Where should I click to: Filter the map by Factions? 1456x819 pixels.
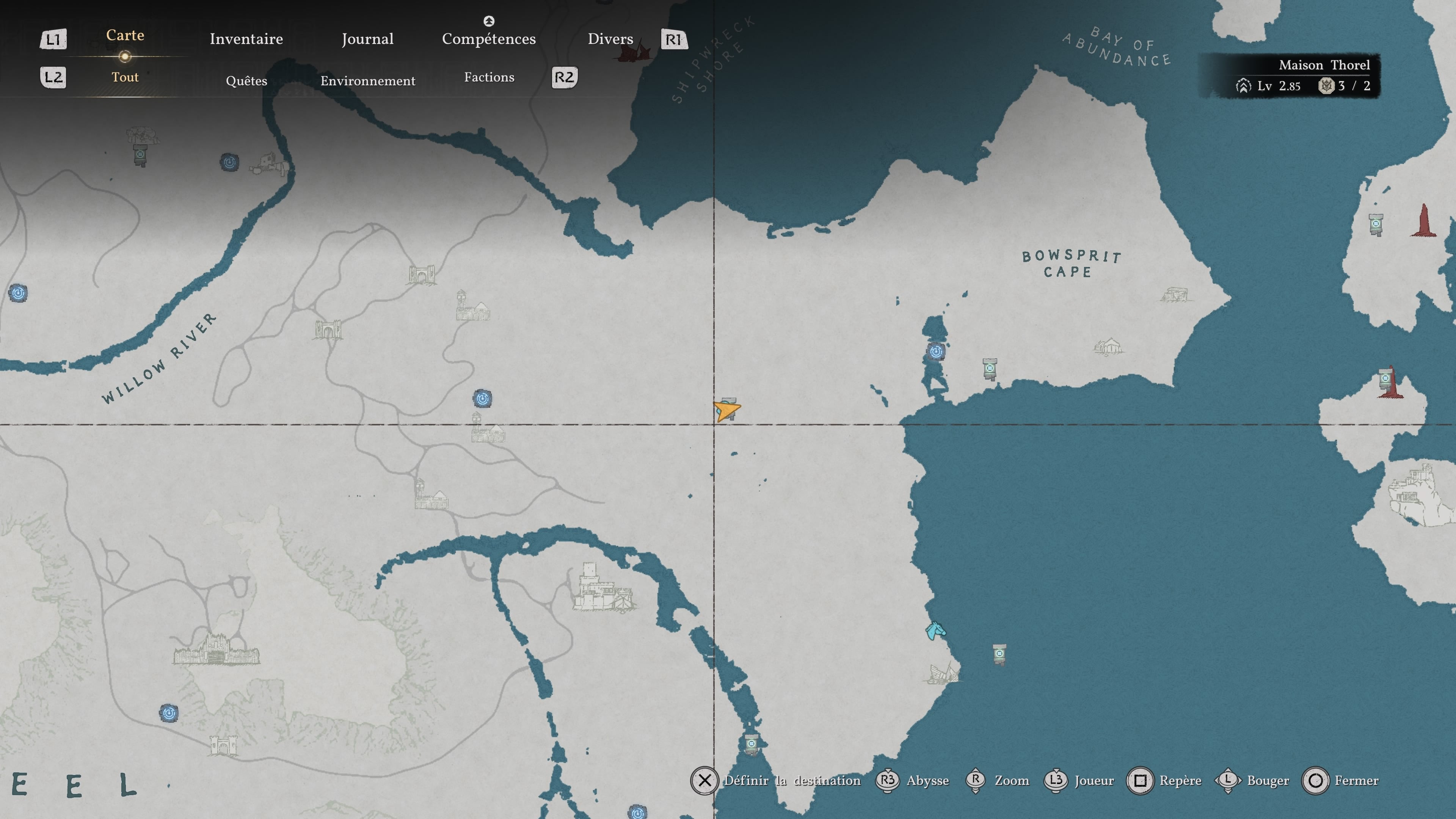click(490, 77)
